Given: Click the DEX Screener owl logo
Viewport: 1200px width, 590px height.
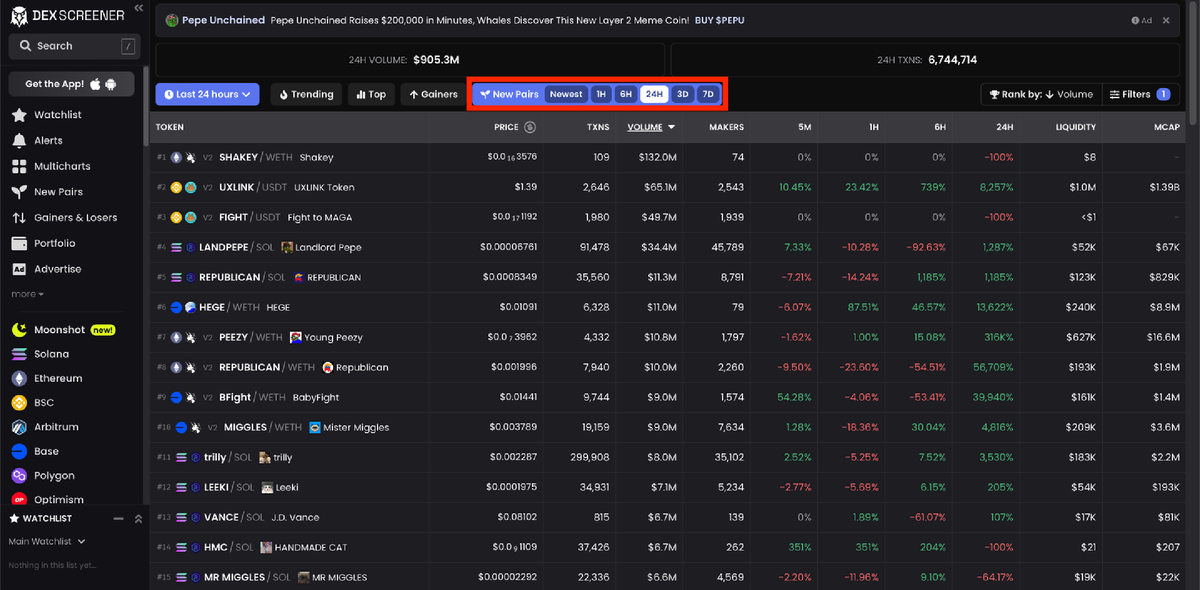Looking at the screenshot, I should 17,14.
